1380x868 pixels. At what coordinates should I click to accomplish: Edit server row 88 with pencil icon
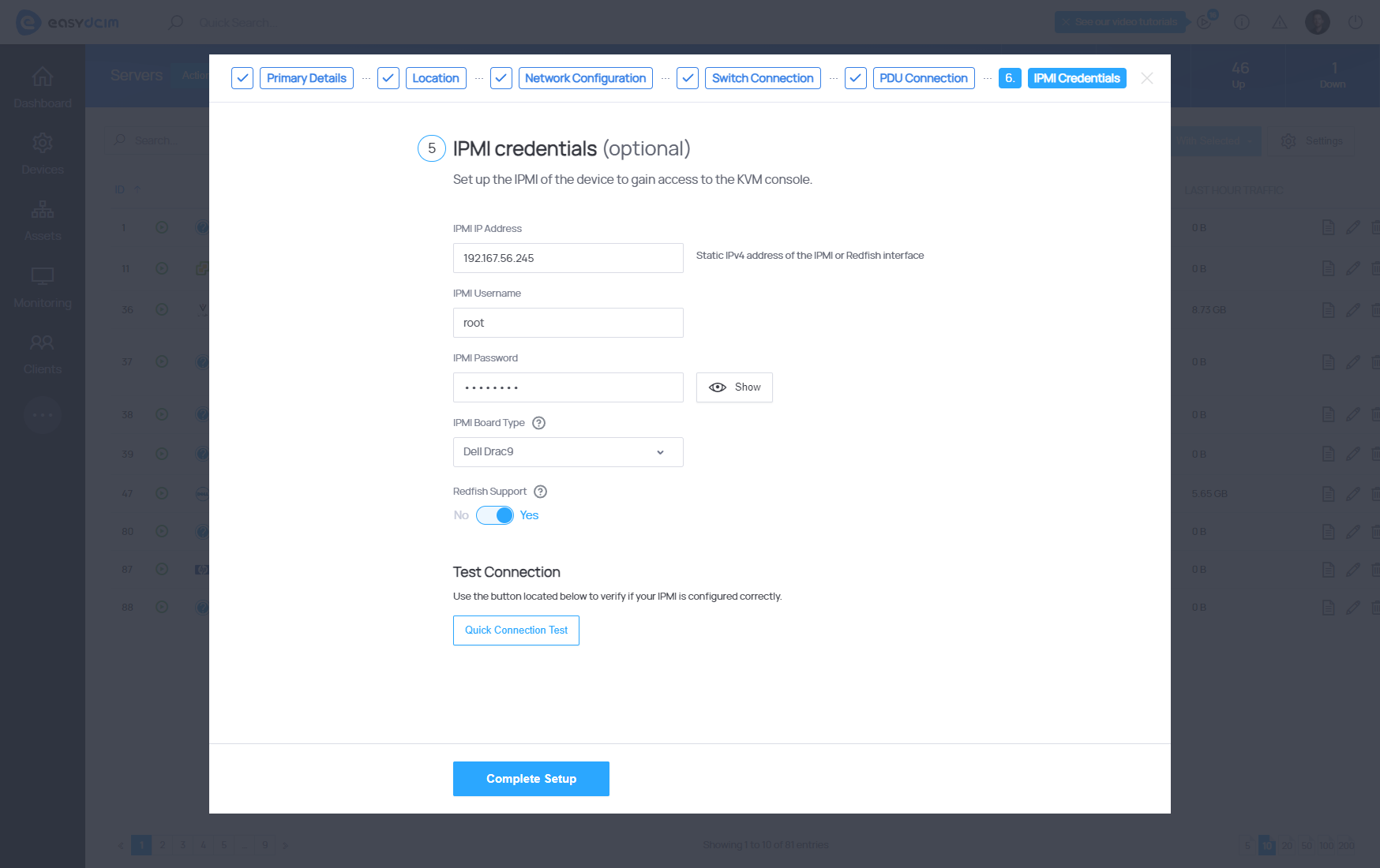point(1353,608)
